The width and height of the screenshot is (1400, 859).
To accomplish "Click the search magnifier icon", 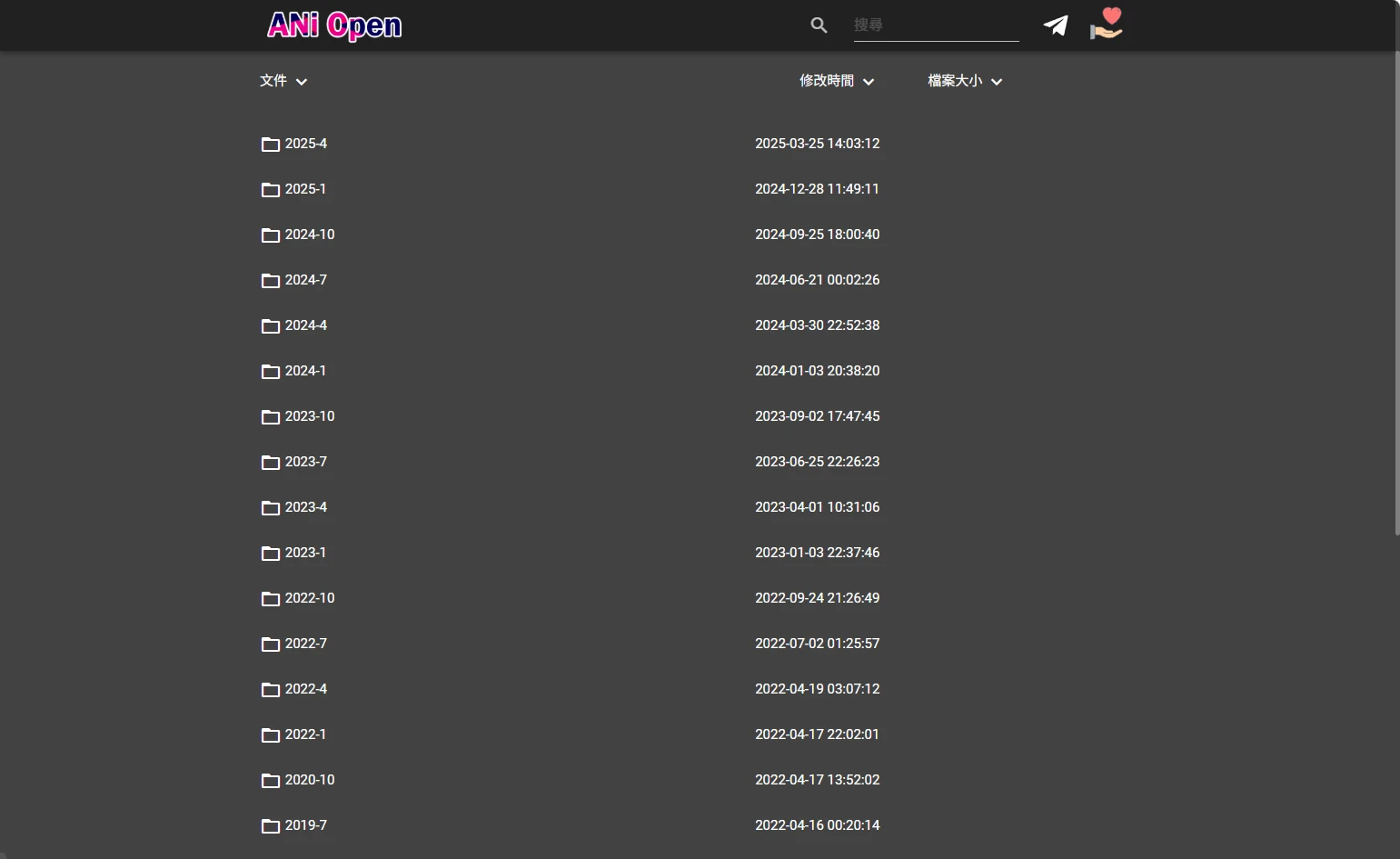I will coord(819,25).
